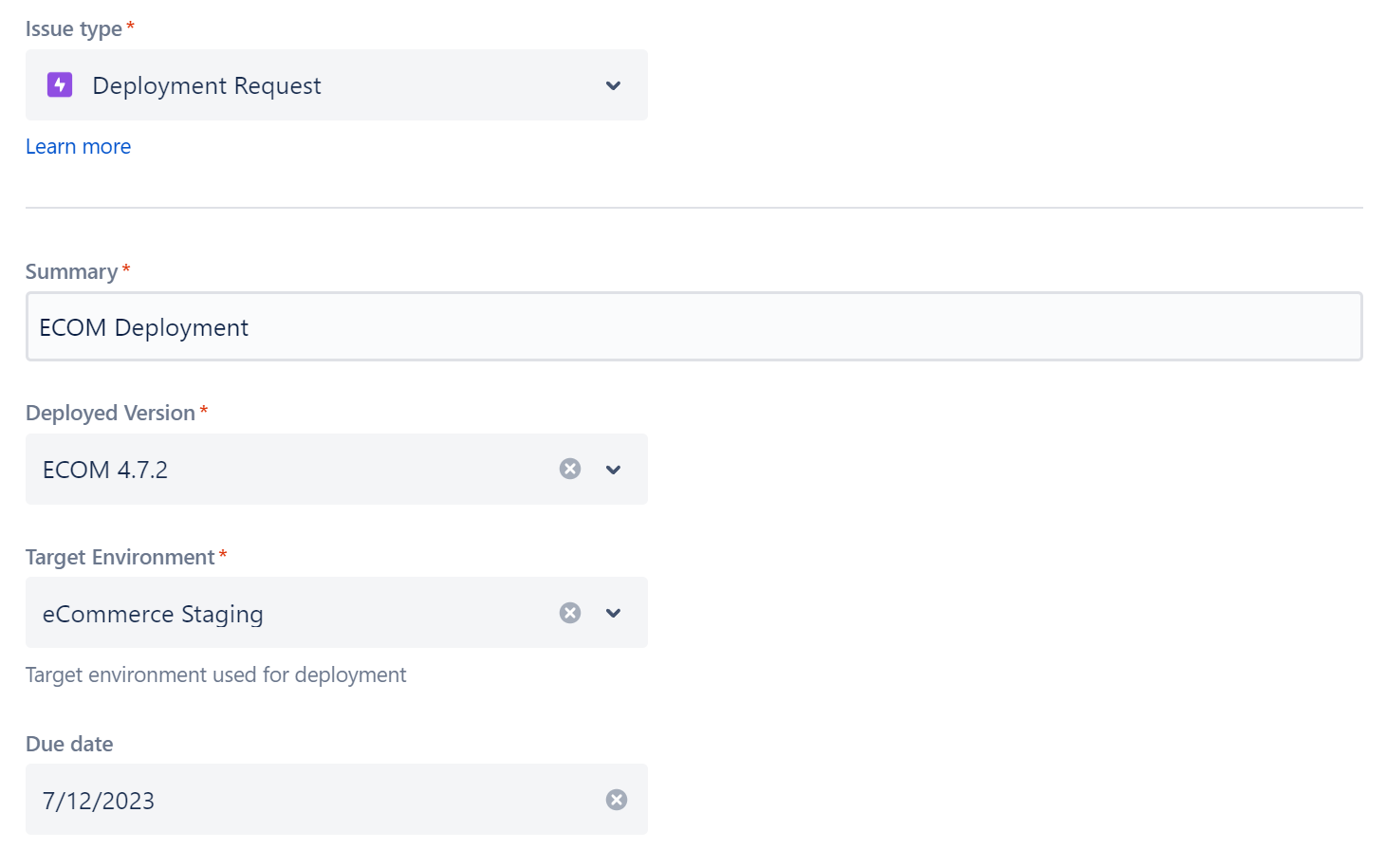1386x868 pixels.
Task: Click the Issue type dropdown chevron arrow
Action: [613, 85]
